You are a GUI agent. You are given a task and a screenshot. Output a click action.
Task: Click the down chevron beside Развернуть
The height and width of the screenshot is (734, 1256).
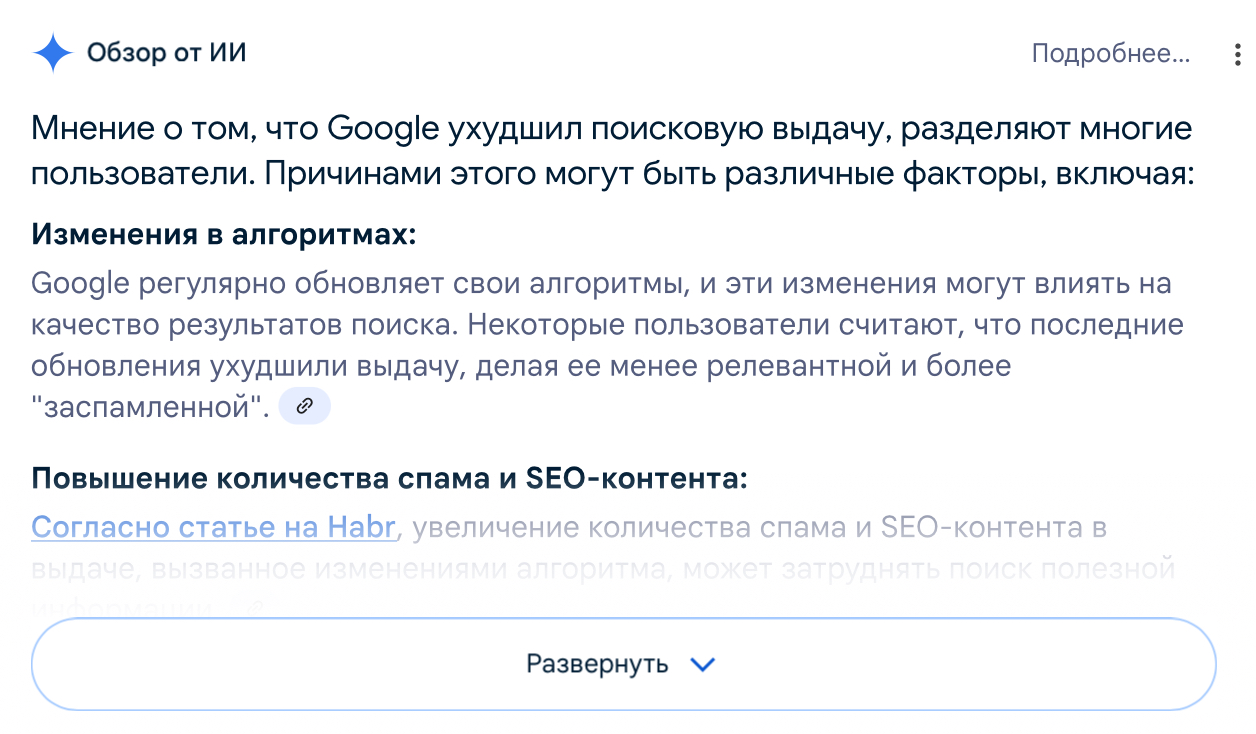(704, 664)
